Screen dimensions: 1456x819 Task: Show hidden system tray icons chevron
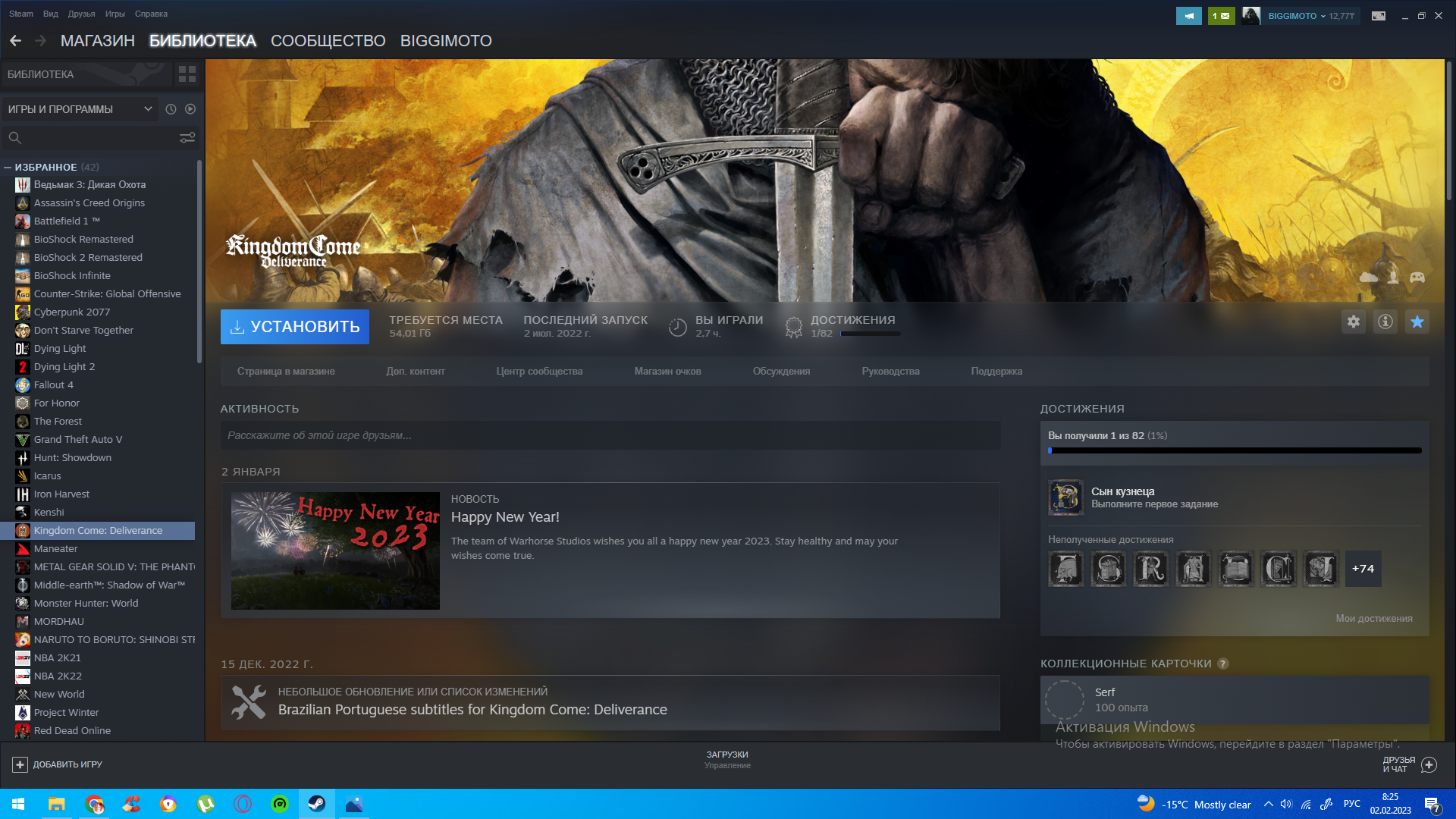tap(1268, 804)
